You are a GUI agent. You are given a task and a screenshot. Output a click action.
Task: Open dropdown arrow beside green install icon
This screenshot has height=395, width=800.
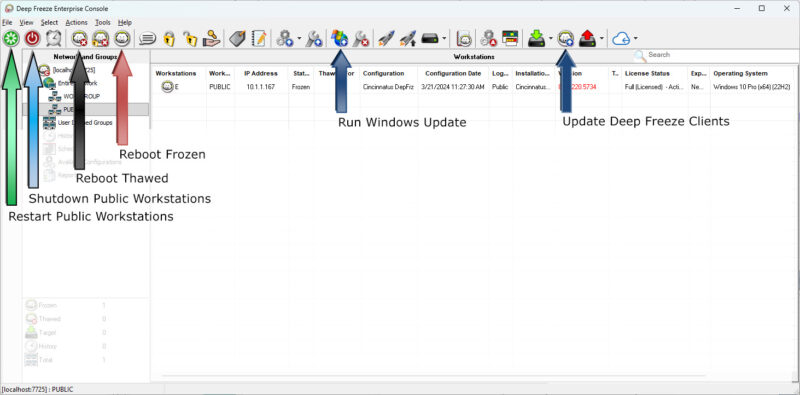[551, 38]
